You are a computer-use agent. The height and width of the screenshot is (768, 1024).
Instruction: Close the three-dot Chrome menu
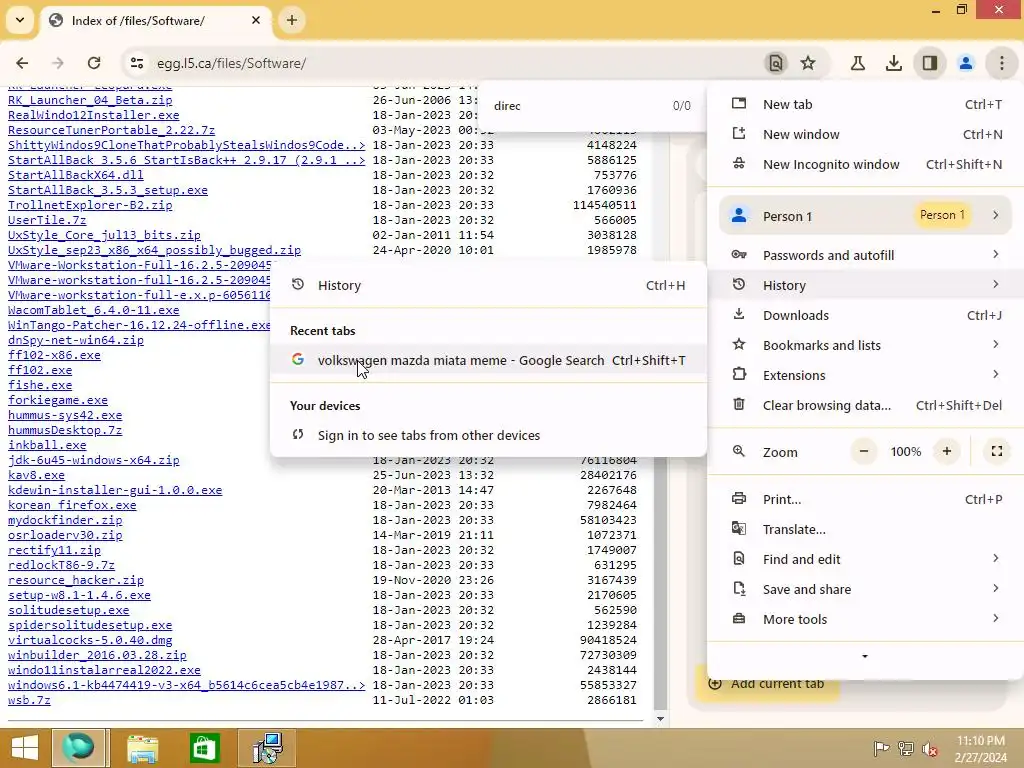(1002, 63)
